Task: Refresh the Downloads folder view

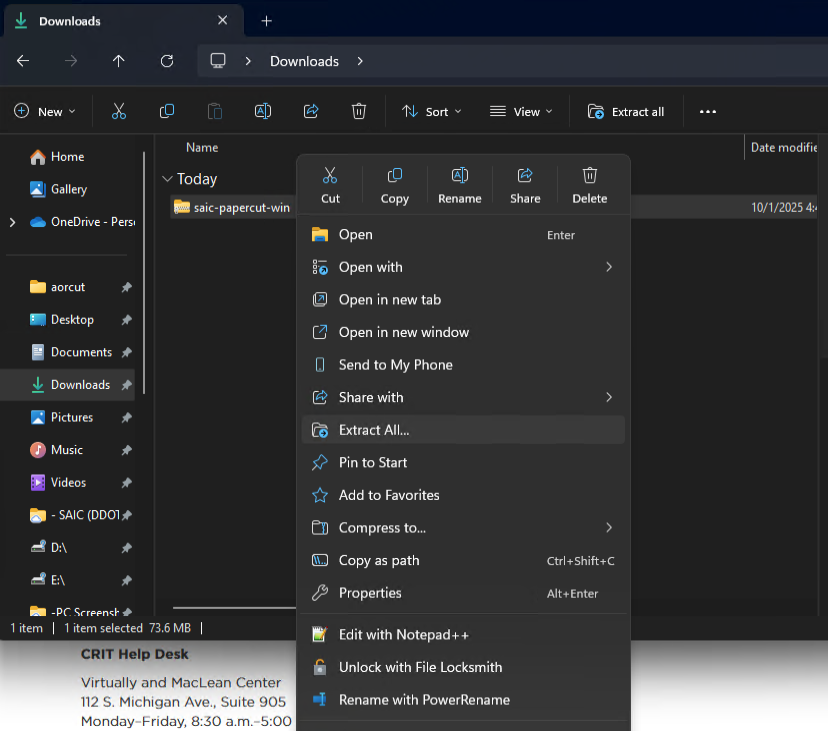Action: [x=167, y=61]
